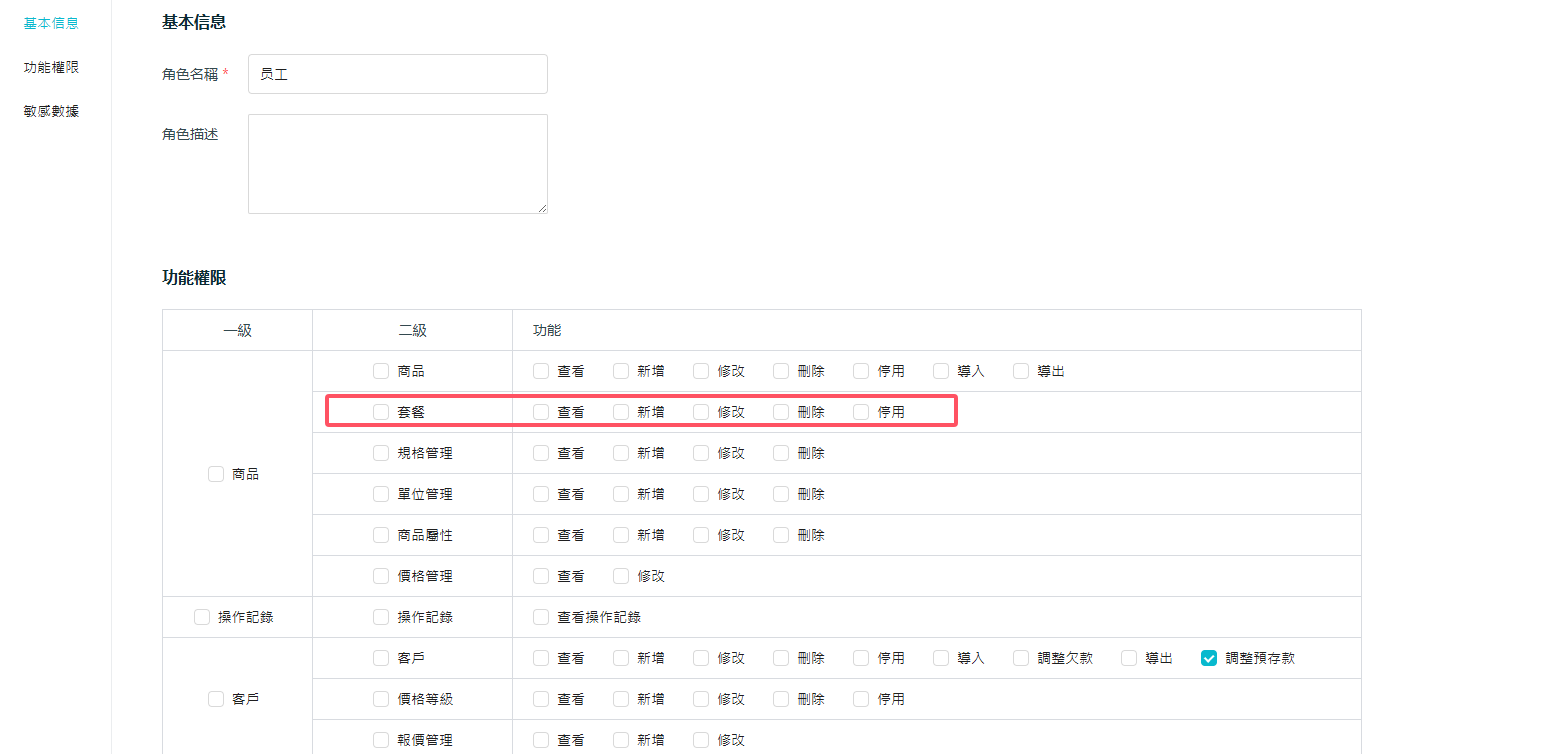Check 新增 in the 單位管理 row

click(621, 494)
